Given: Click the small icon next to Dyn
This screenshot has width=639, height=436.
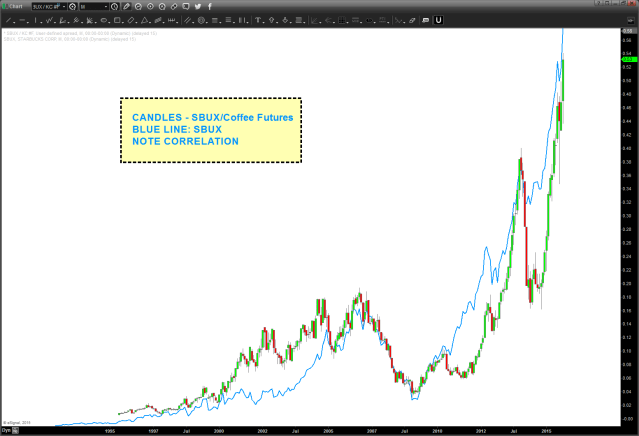Looking at the screenshot, I should click(15, 430).
